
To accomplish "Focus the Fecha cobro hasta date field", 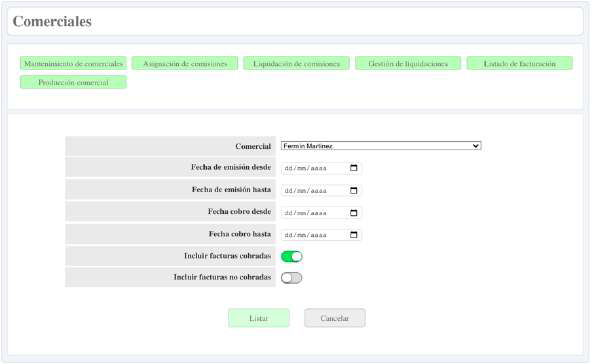I will click(x=321, y=235).
